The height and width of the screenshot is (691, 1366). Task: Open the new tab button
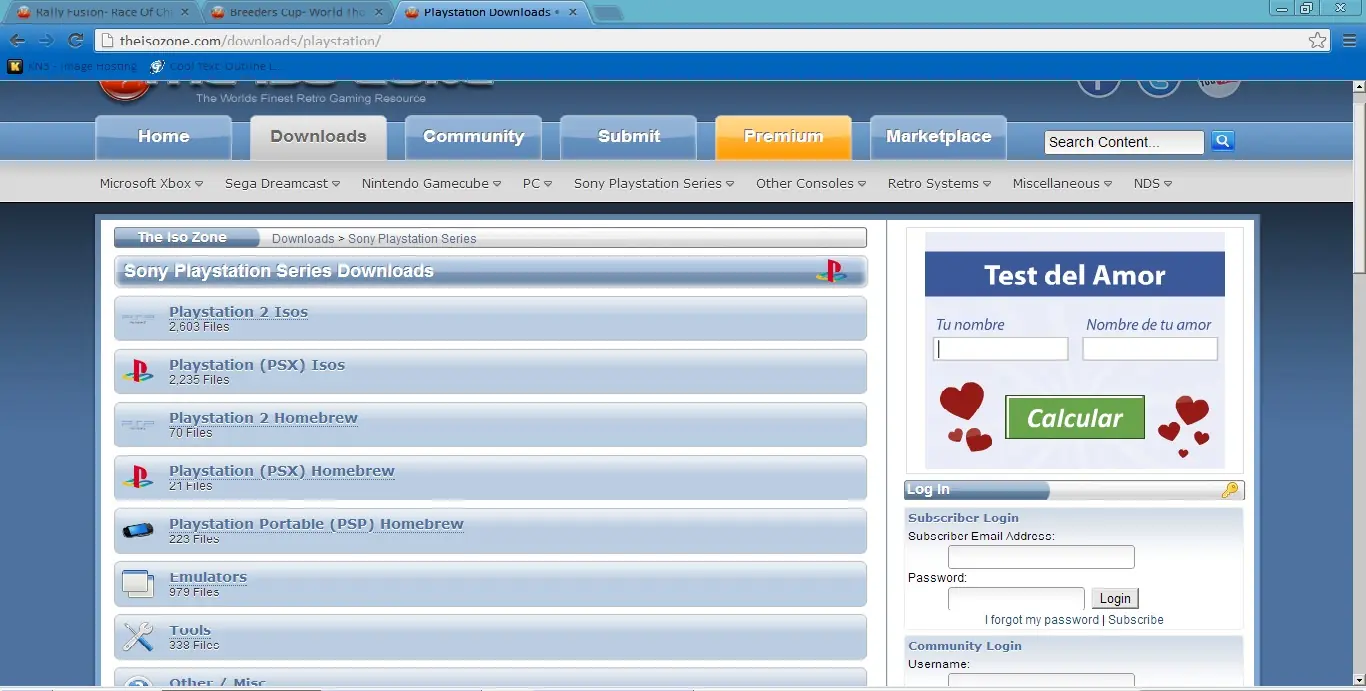coord(607,13)
